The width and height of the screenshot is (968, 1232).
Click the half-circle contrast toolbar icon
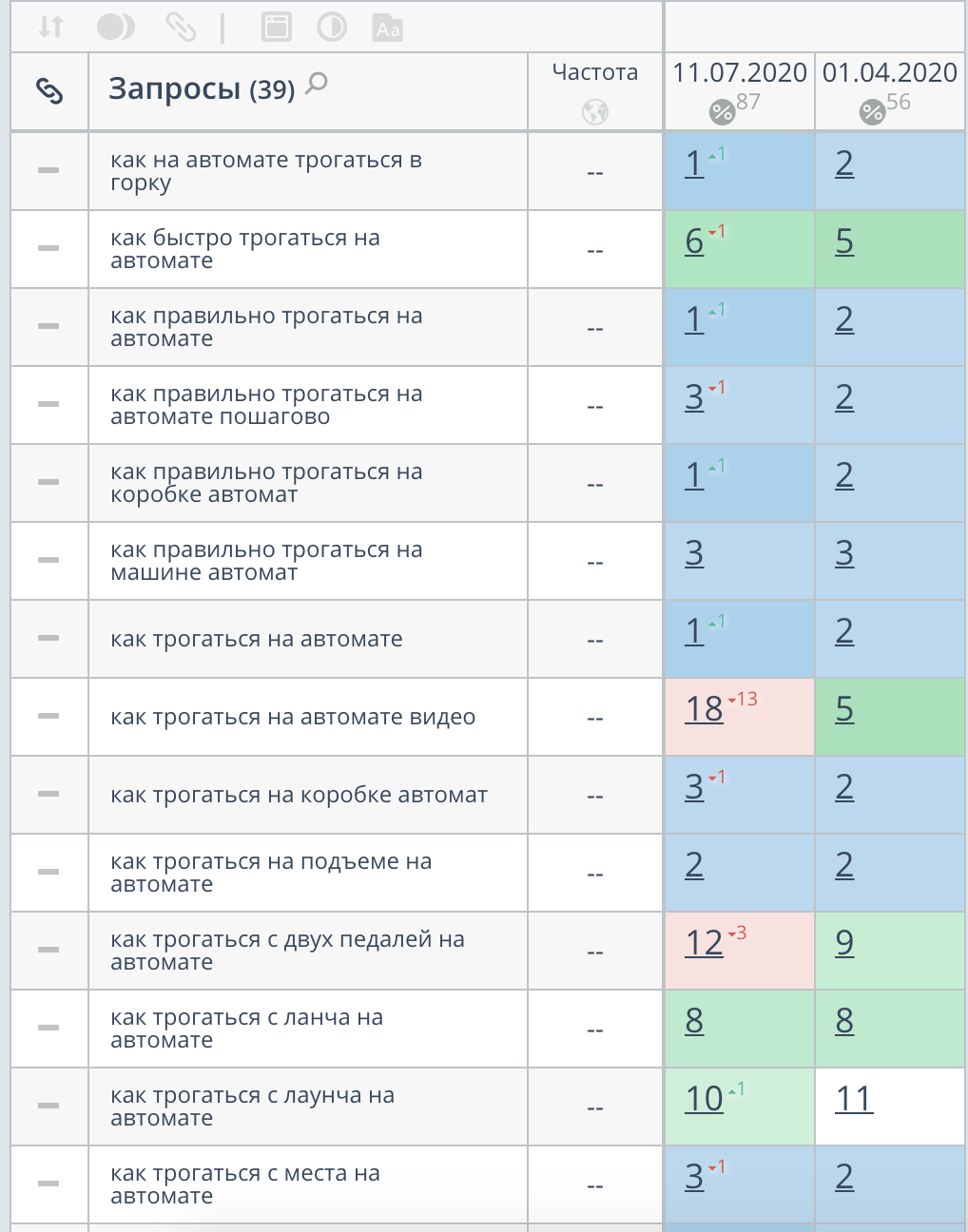(x=332, y=27)
